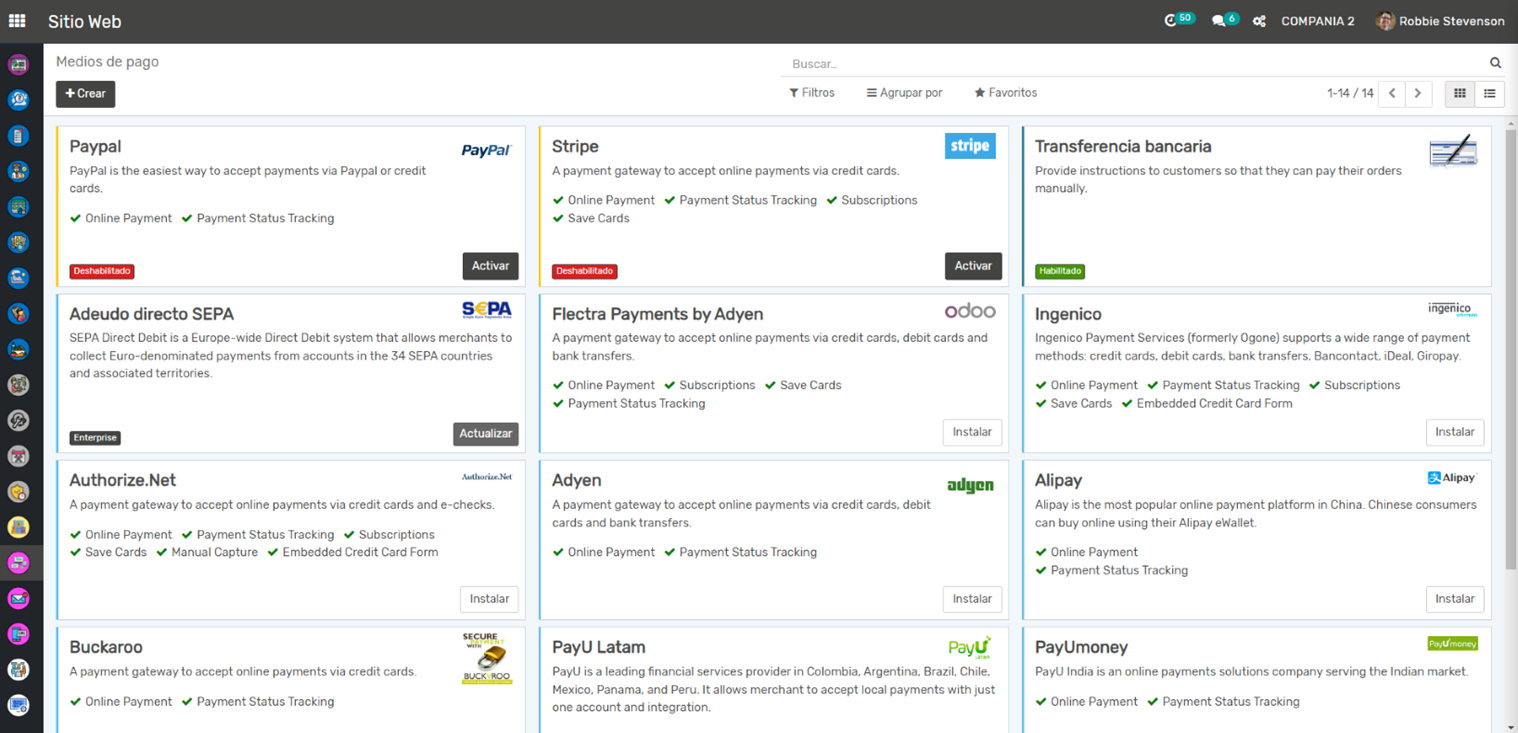
Task: Click the debug settings gears icon
Action: (x=1259, y=21)
